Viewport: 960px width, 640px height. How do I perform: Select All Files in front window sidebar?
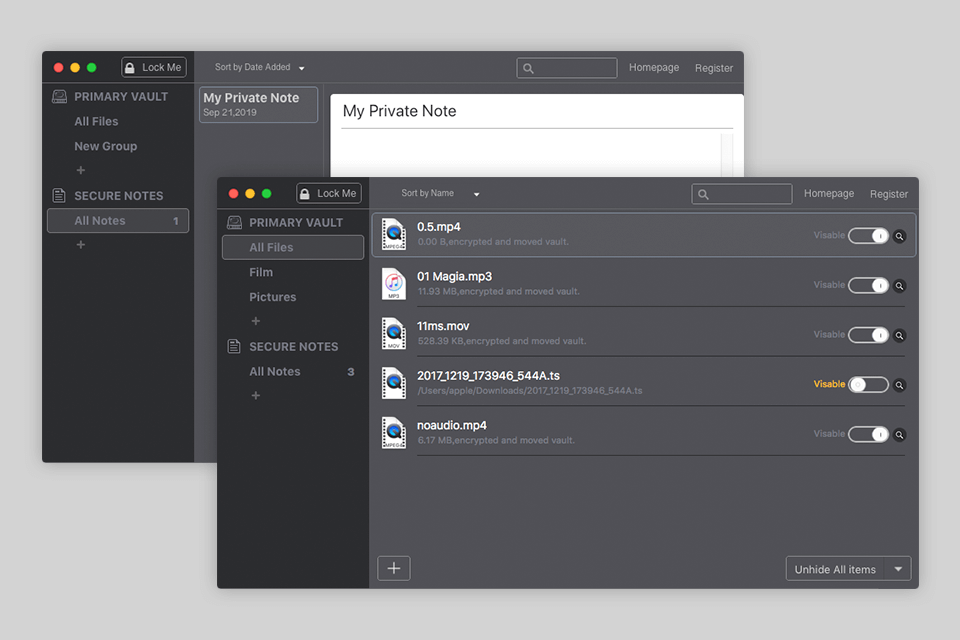click(x=293, y=247)
